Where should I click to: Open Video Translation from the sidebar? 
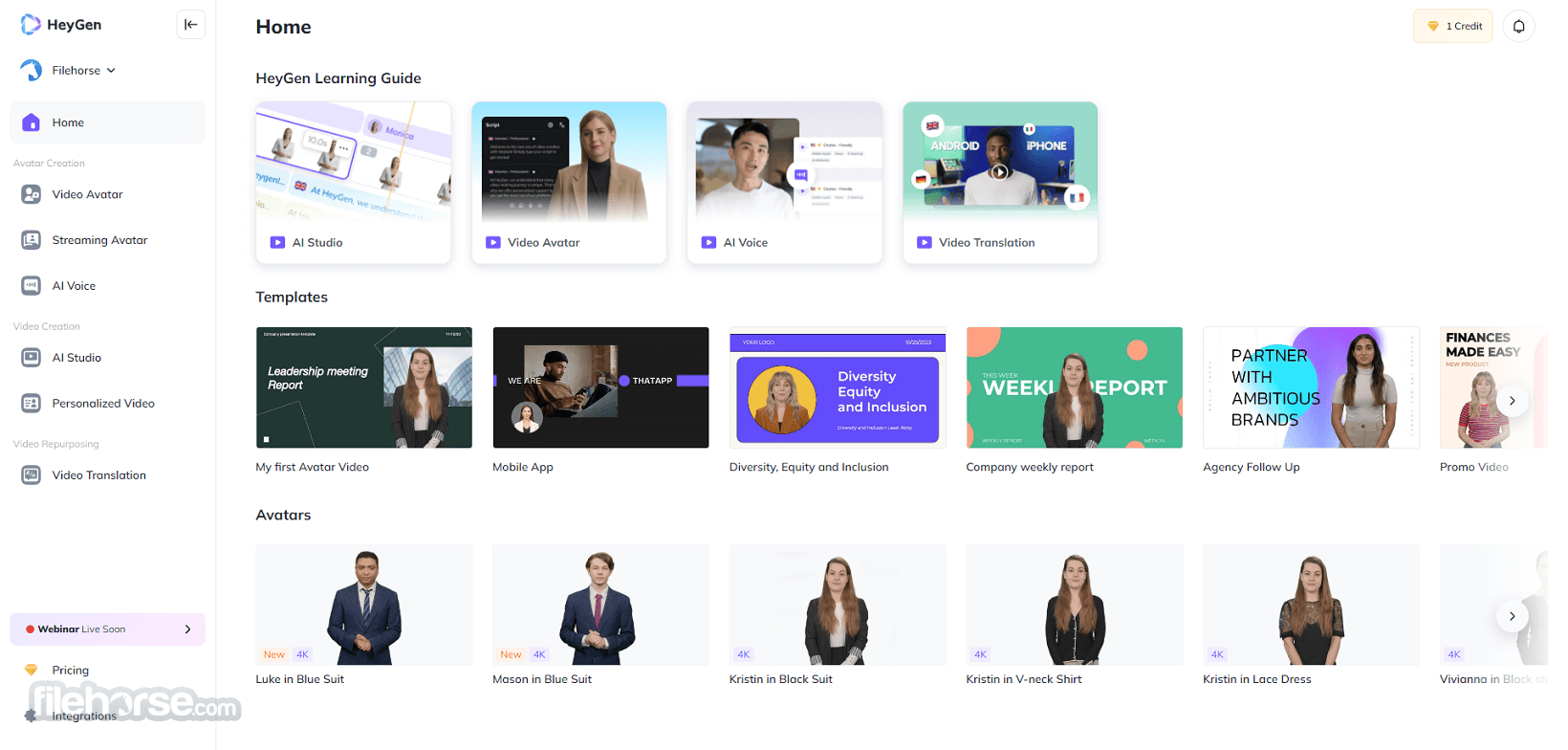(107, 475)
